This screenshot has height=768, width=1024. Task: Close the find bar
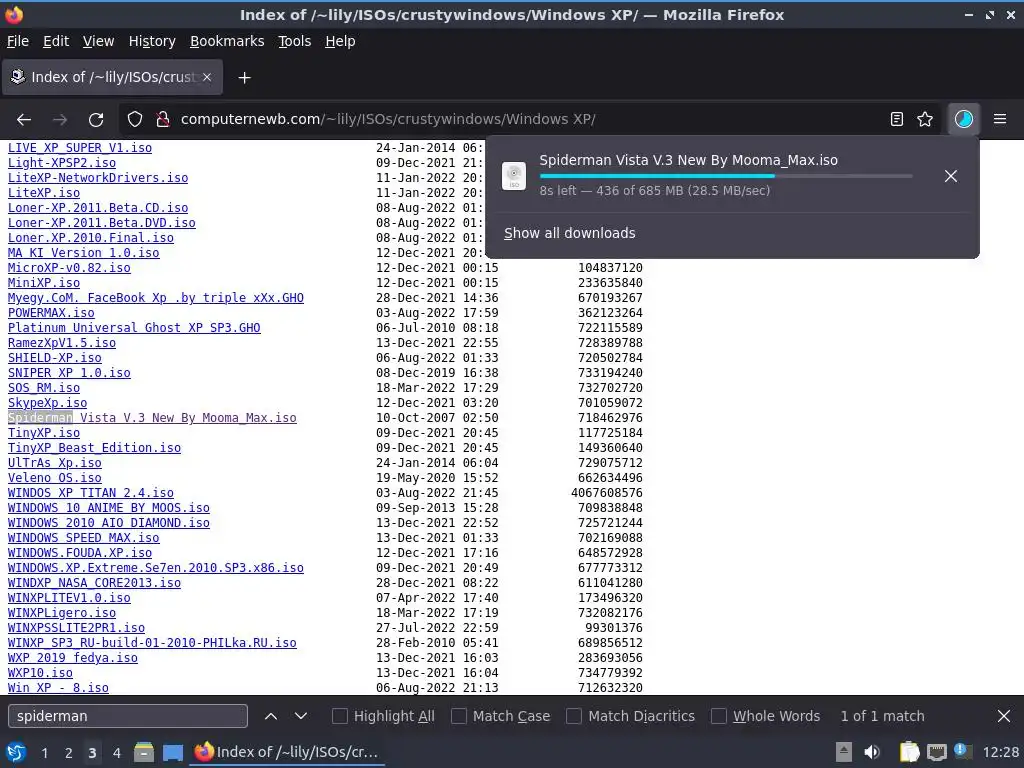point(1004,716)
